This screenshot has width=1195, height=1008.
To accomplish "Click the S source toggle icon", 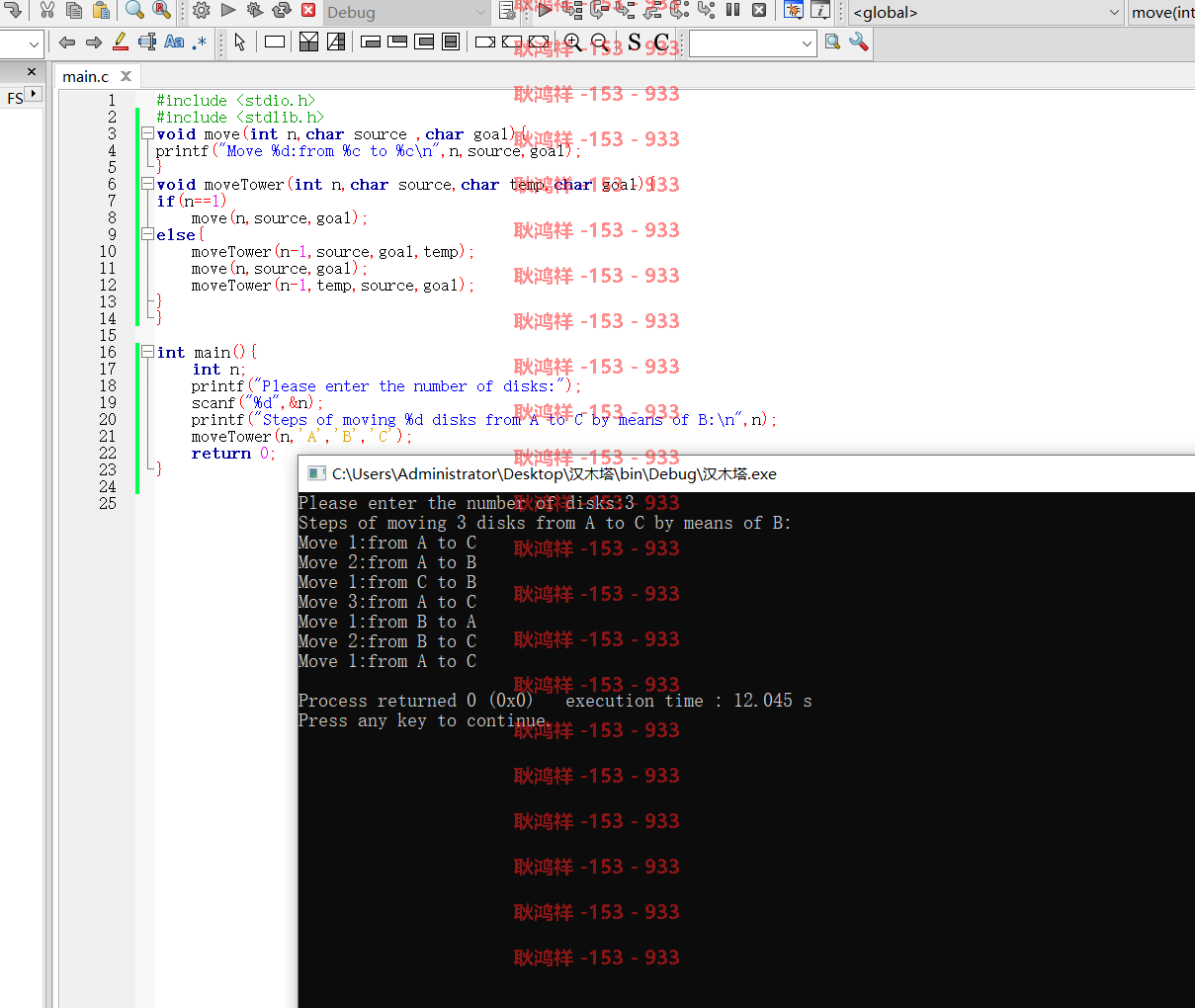I will [x=635, y=42].
